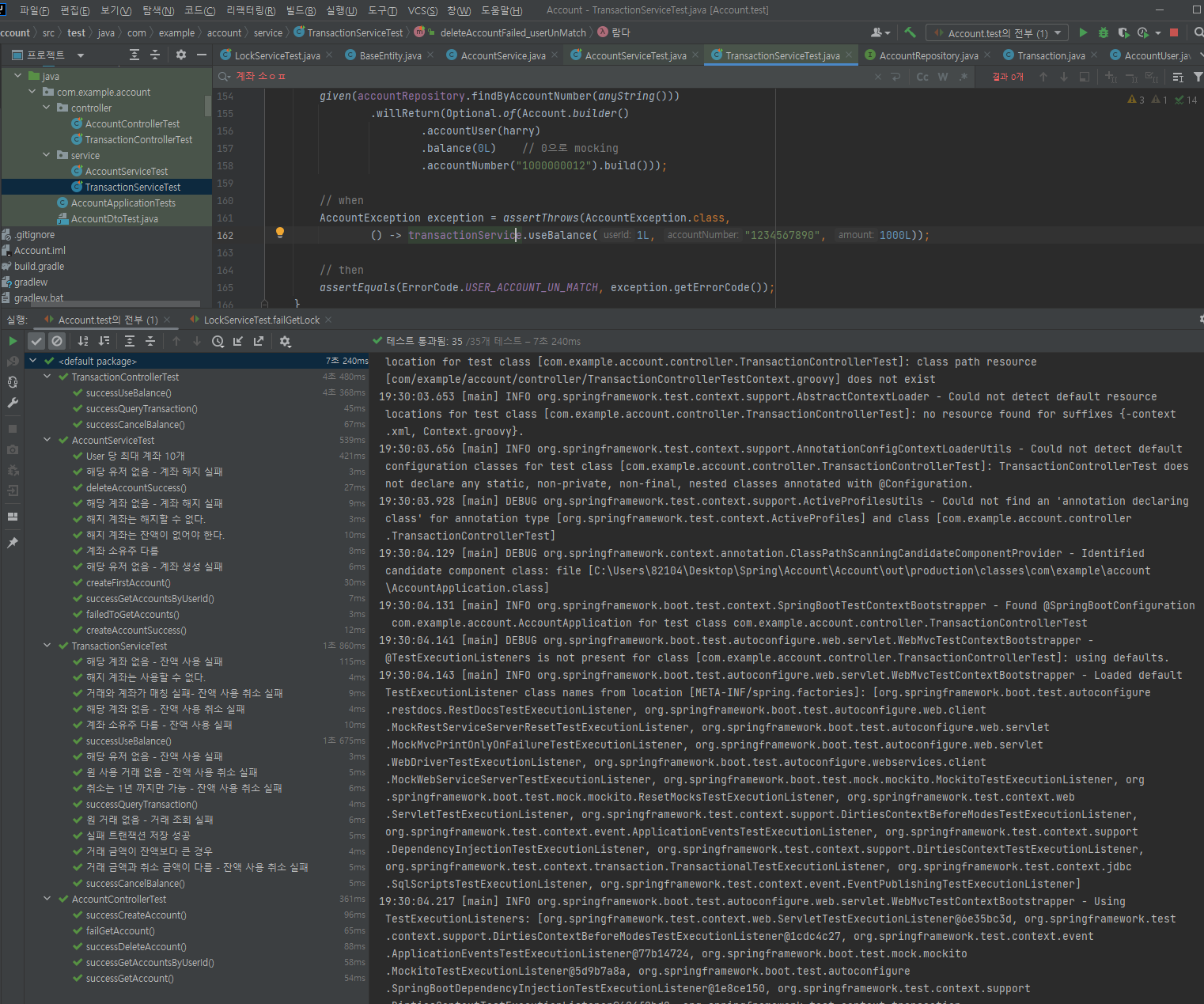Click the Build project hammer icon
This screenshot has width=1204, height=1004.
click(910, 32)
